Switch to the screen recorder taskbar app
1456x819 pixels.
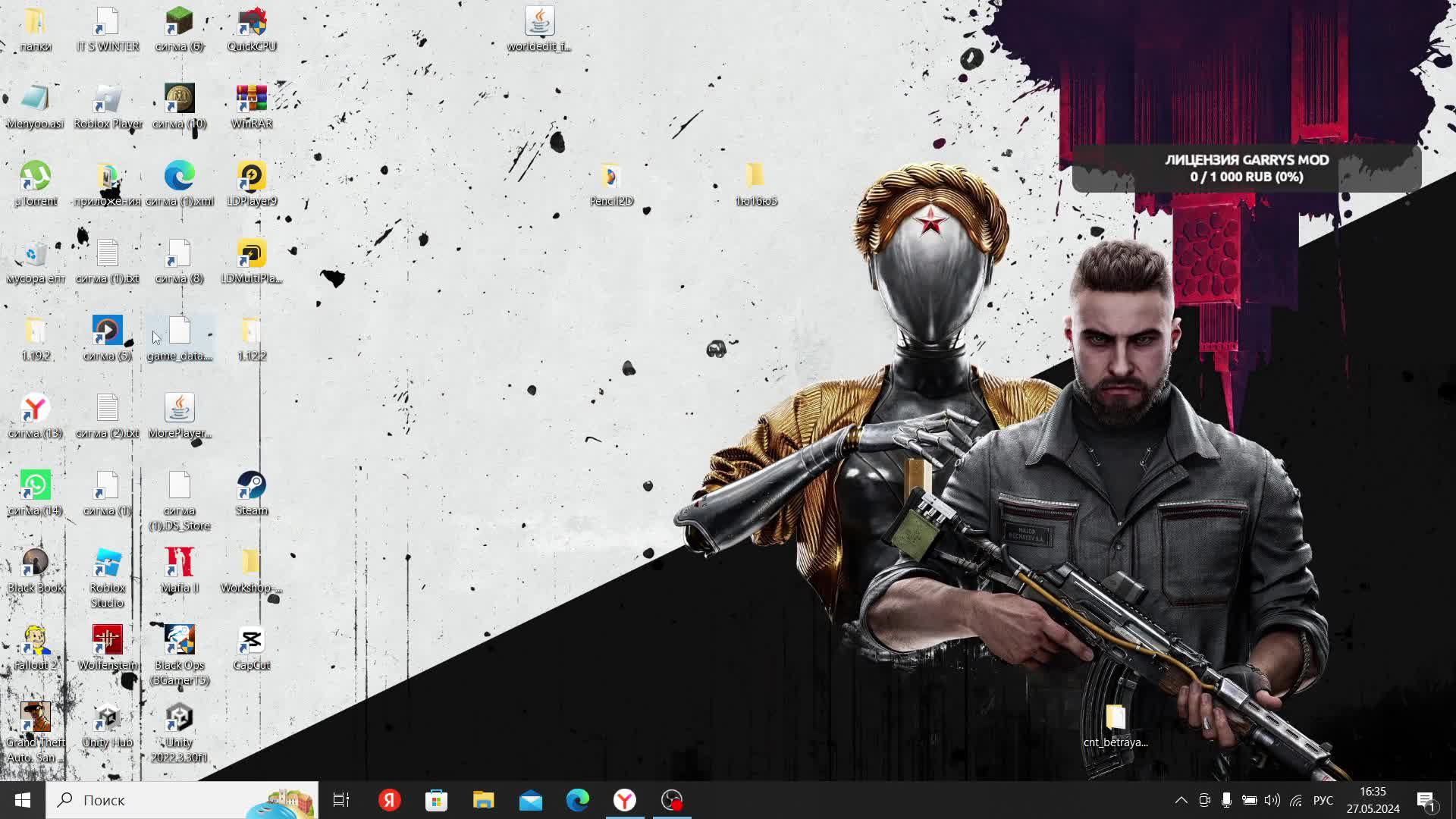pos(672,800)
